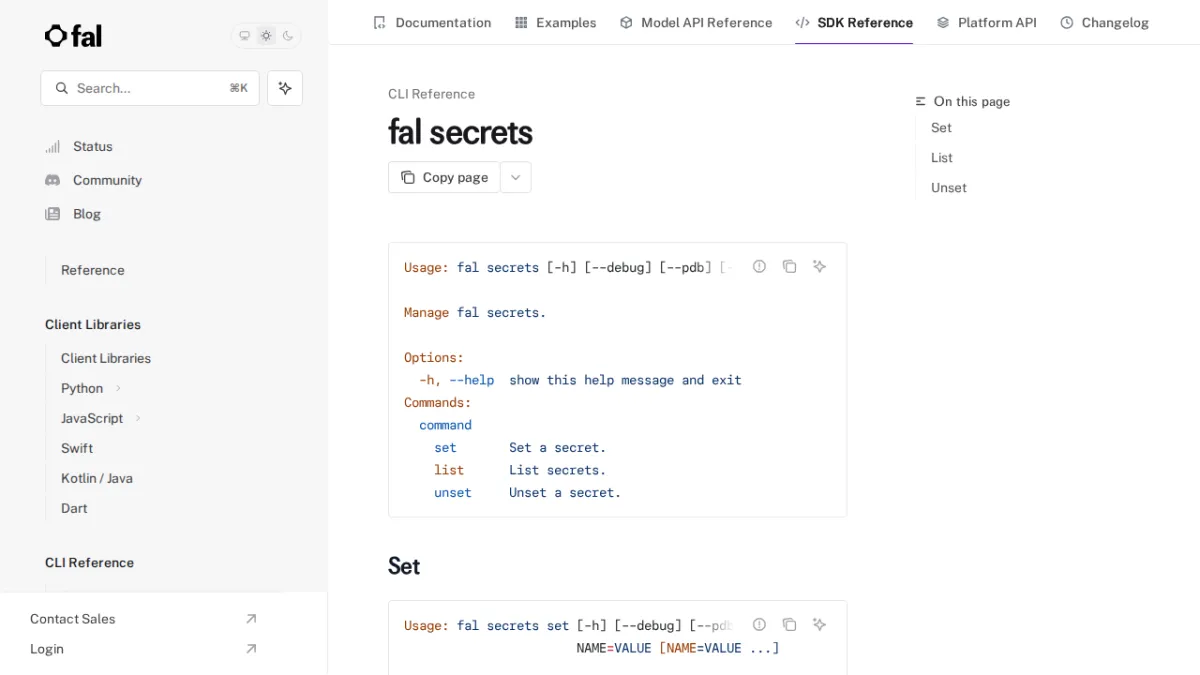Click the Contact Sales external arrow icon
Viewport: 1200px width, 675px height.
(x=251, y=619)
